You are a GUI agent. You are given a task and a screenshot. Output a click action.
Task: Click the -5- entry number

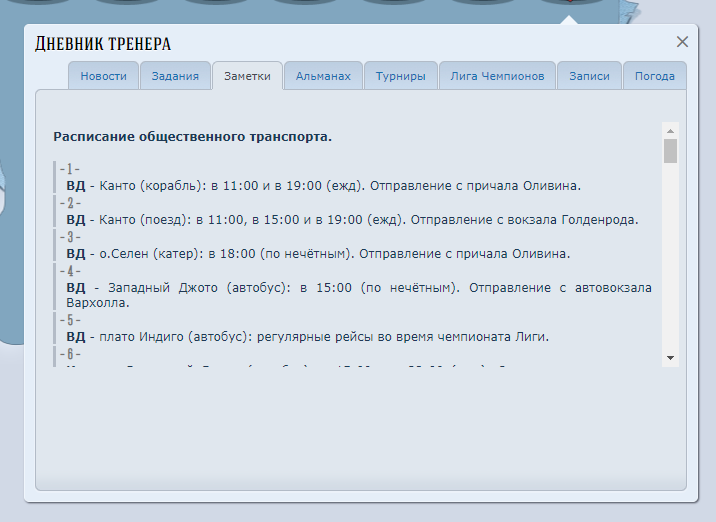point(70,320)
